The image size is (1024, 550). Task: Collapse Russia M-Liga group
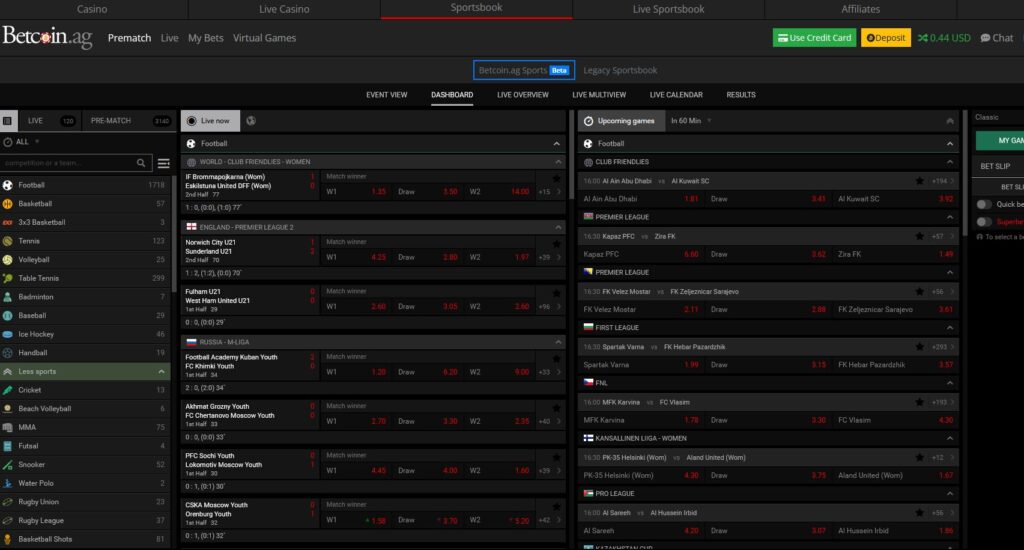(x=558, y=342)
